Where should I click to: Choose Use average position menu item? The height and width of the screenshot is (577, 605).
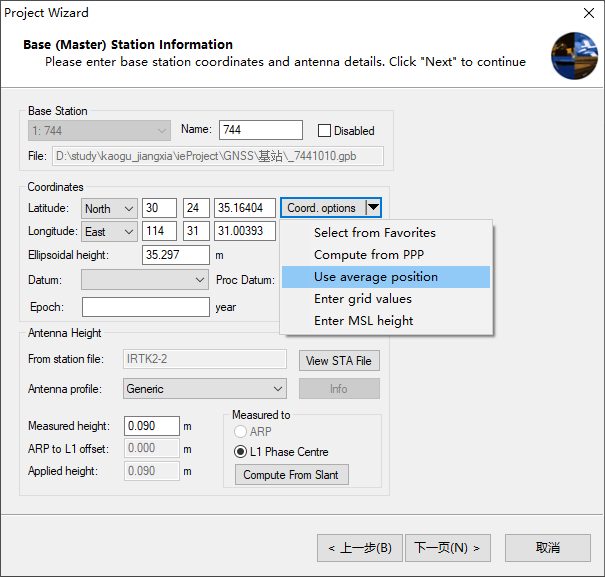[386, 277]
